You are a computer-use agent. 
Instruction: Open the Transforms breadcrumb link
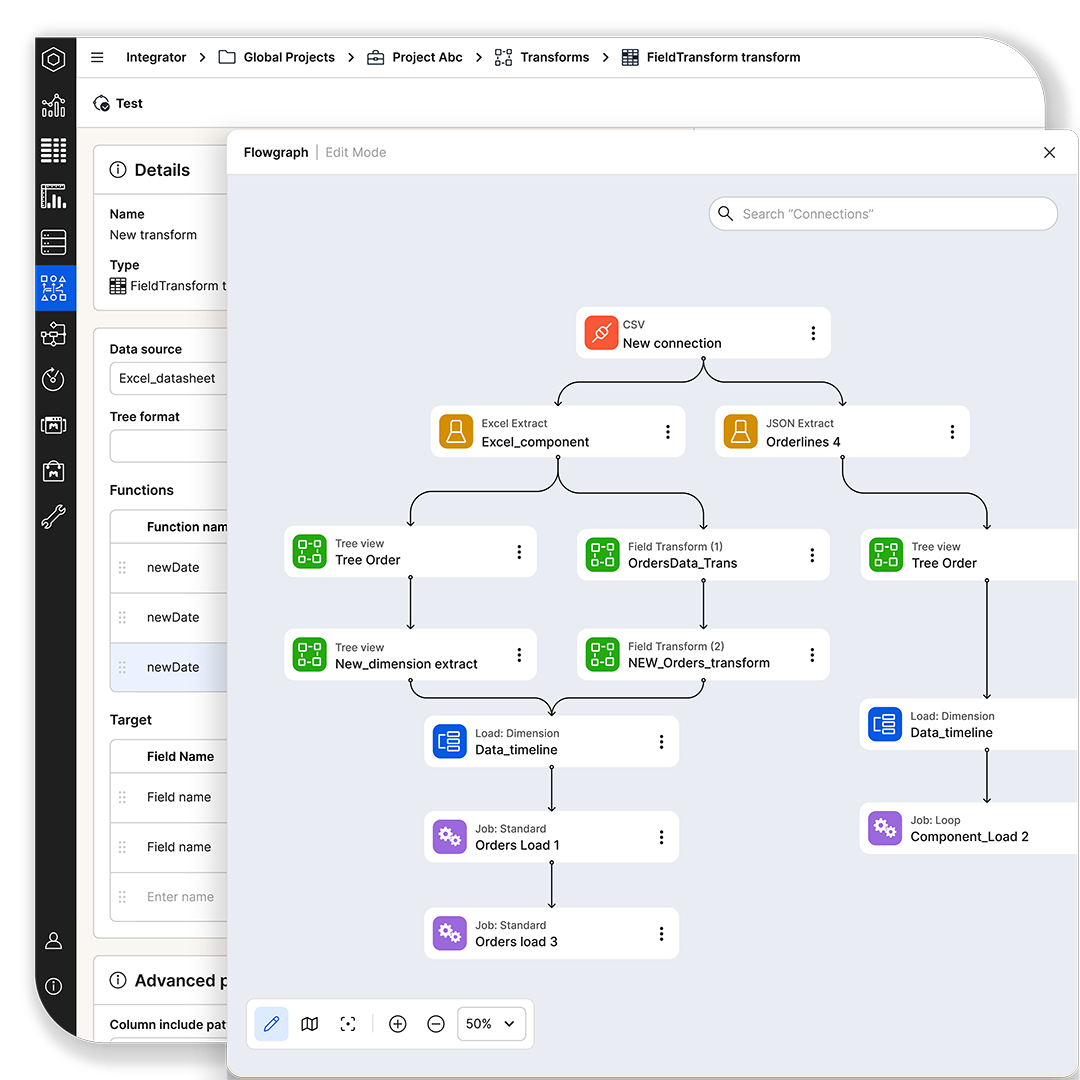[x=555, y=57]
